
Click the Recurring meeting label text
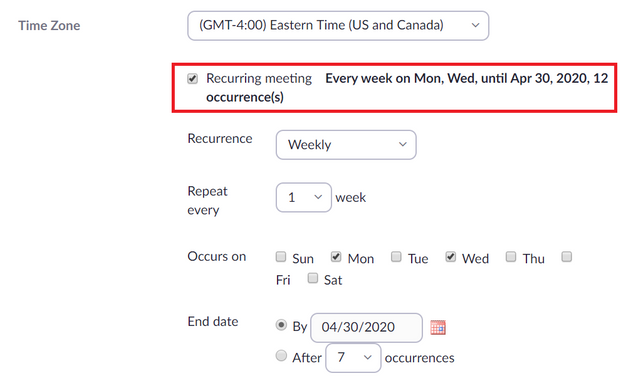[x=259, y=78]
